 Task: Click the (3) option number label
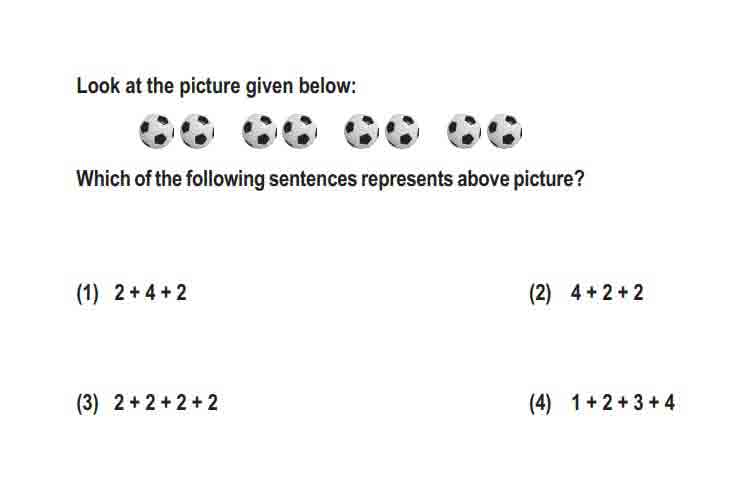pyautogui.click(x=88, y=403)
